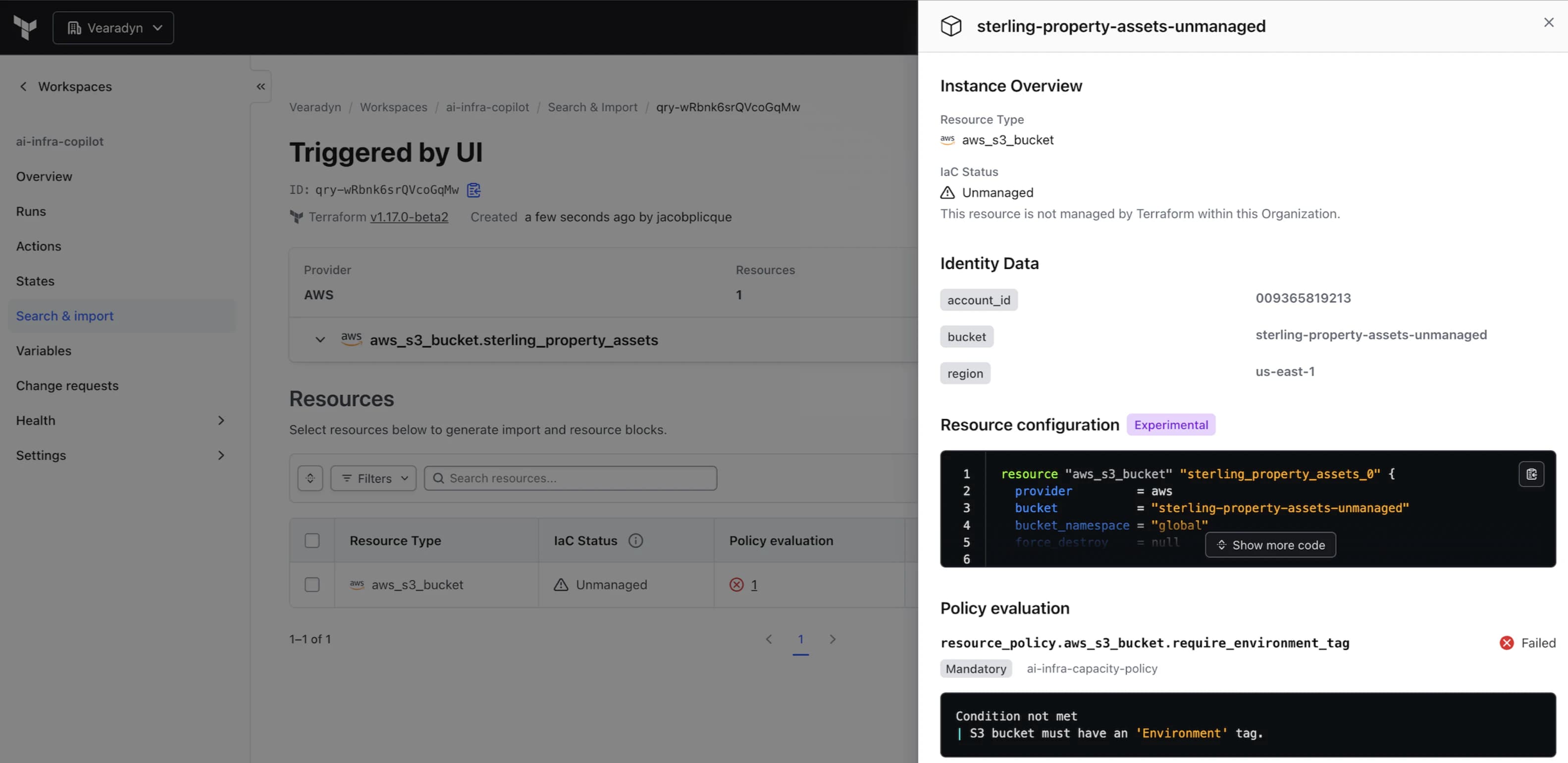
Task: Open the Terraform v1.17.0-beta2 version link
Action: [409, 217]
